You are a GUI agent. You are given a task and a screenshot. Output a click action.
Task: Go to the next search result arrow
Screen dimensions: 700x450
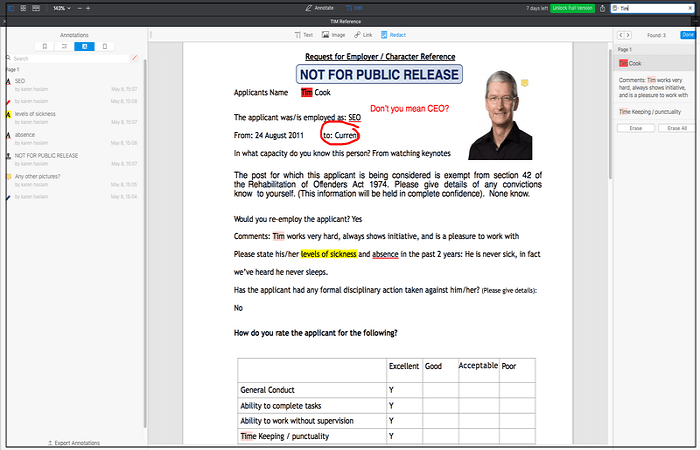point(628,35)
